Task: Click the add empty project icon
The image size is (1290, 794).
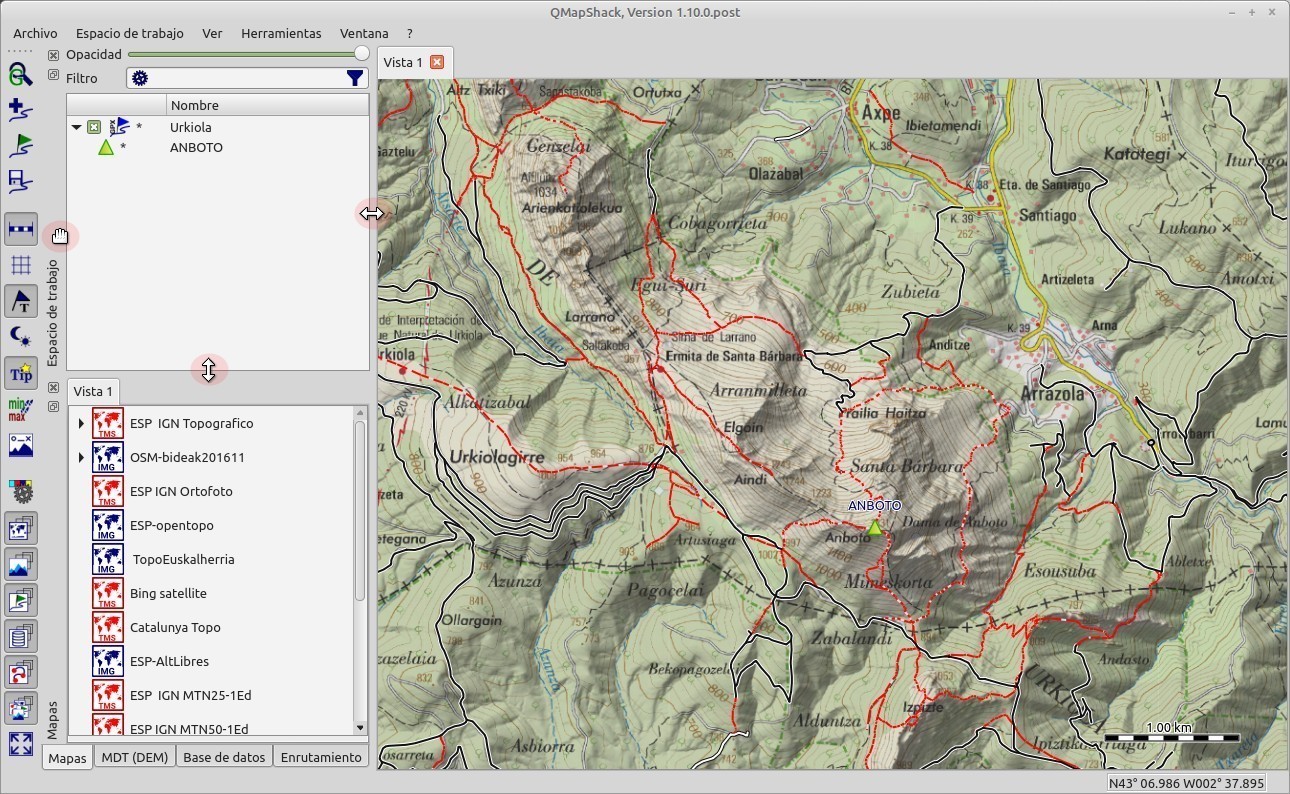Action: [x=21, y=110]
